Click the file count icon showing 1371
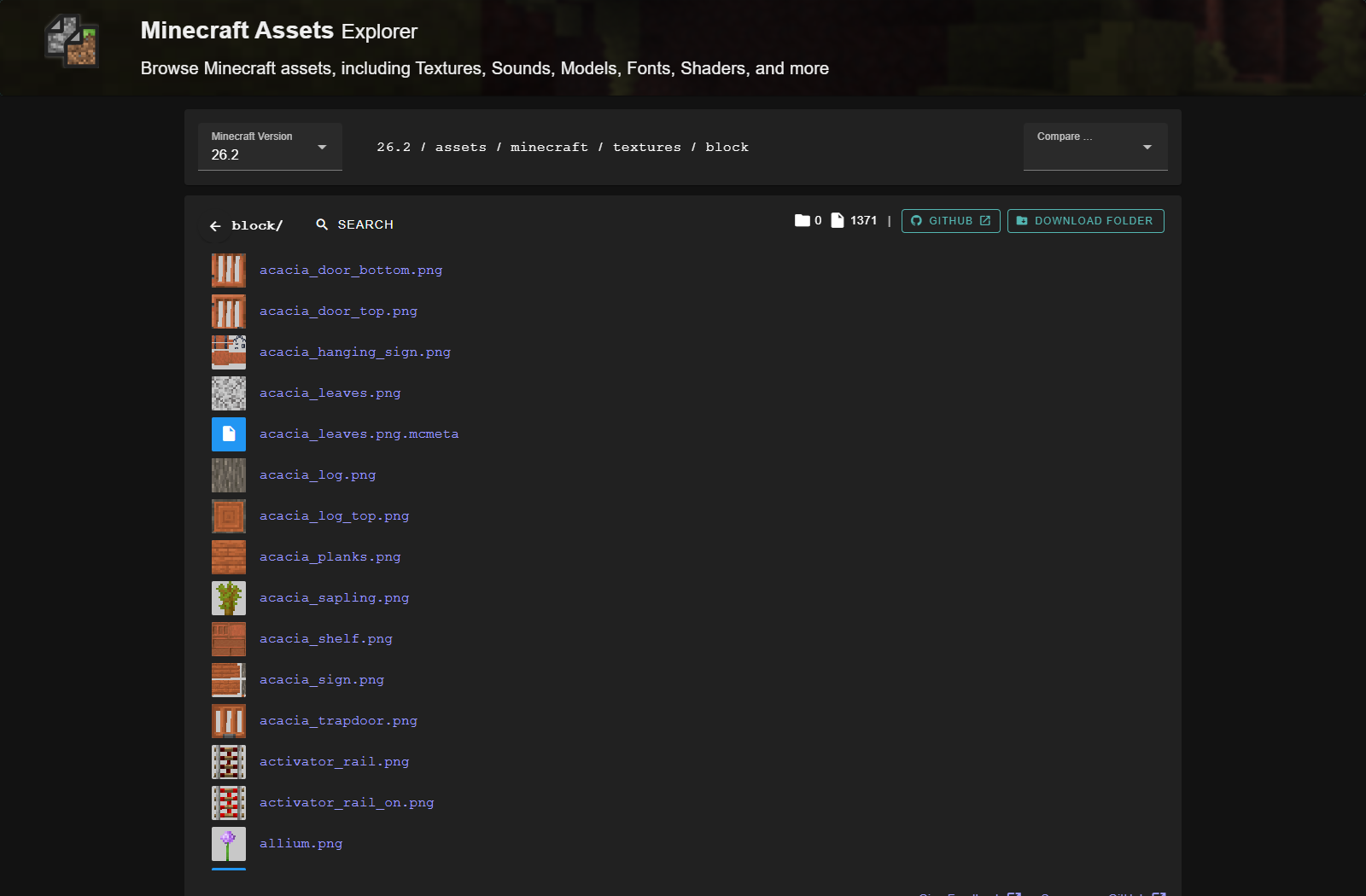This screenshot has height=896, width=1366. coord(838,220)
